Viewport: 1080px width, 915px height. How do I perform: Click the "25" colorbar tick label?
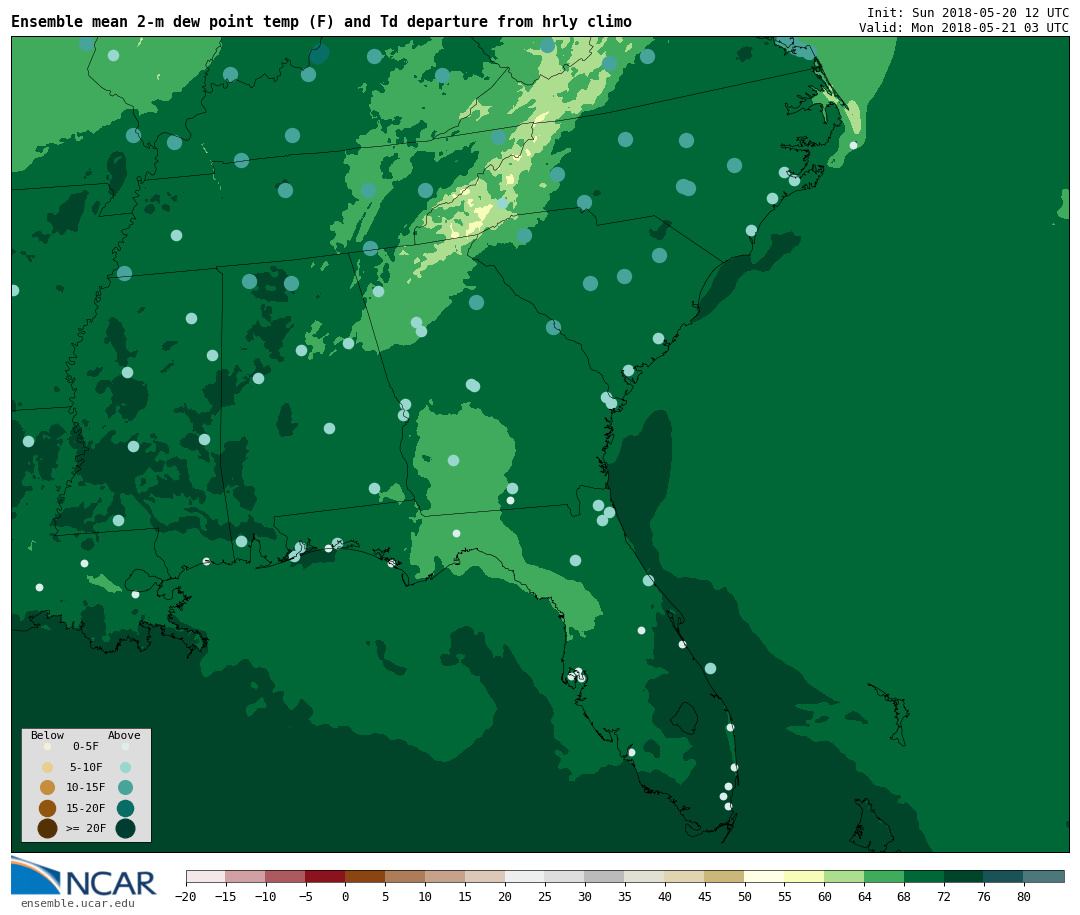pos(545,896)
